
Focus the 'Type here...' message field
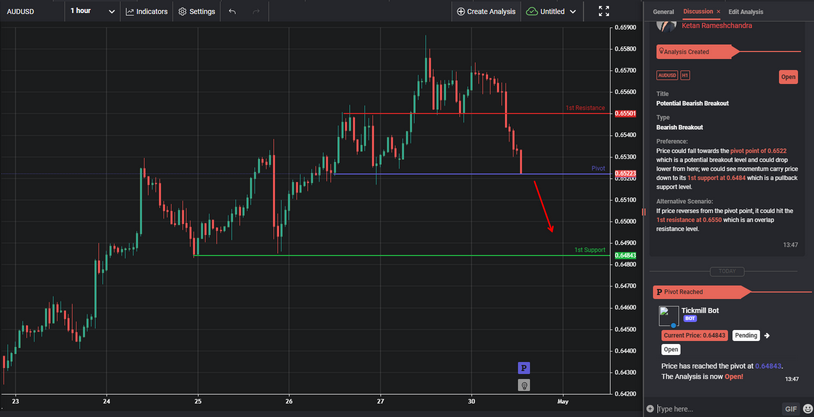coord(718,409)
